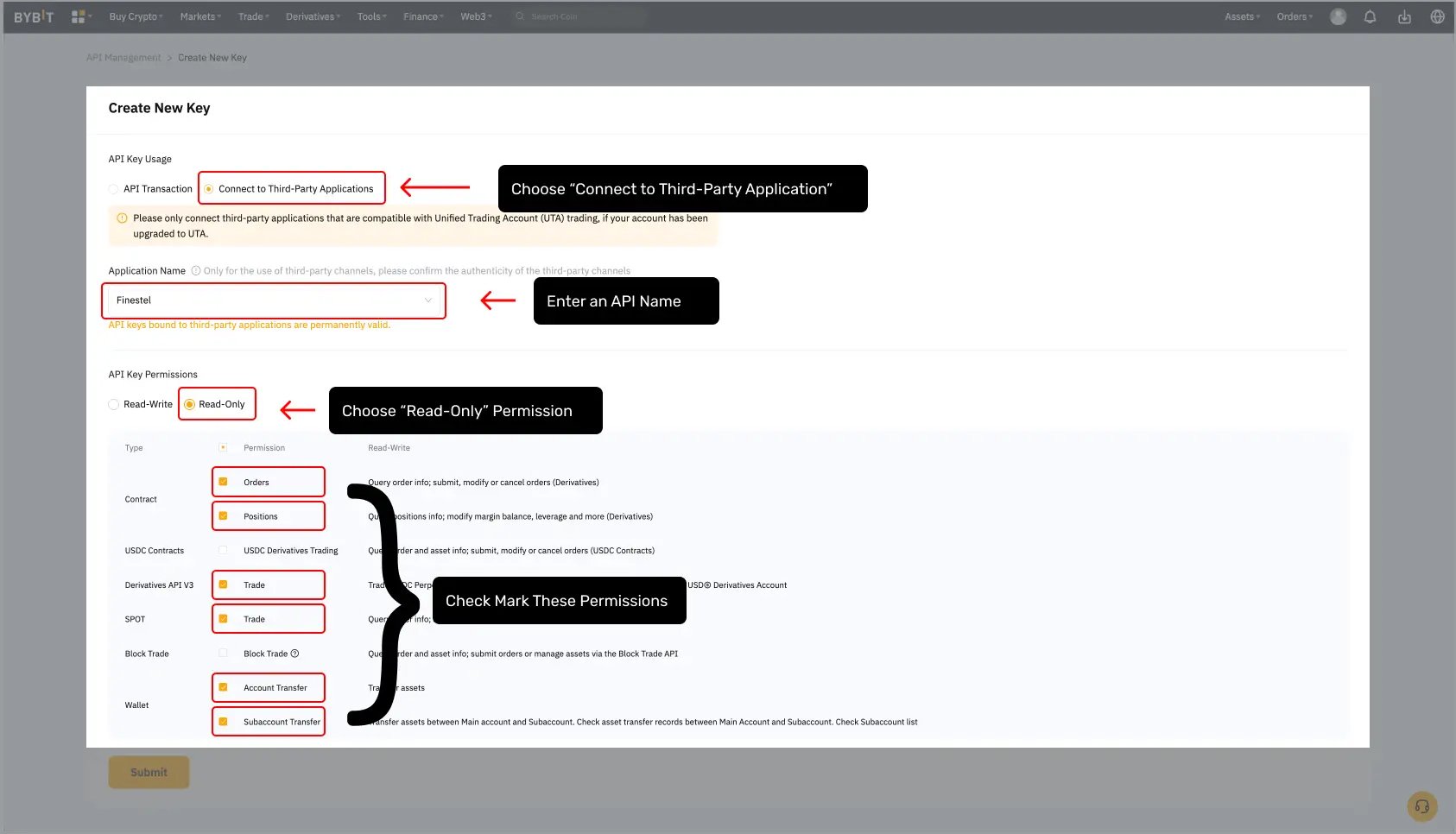Uncheck the Subaccount Transfer checkbox
The image size is (1456, 834).
[x=223, y=722]
